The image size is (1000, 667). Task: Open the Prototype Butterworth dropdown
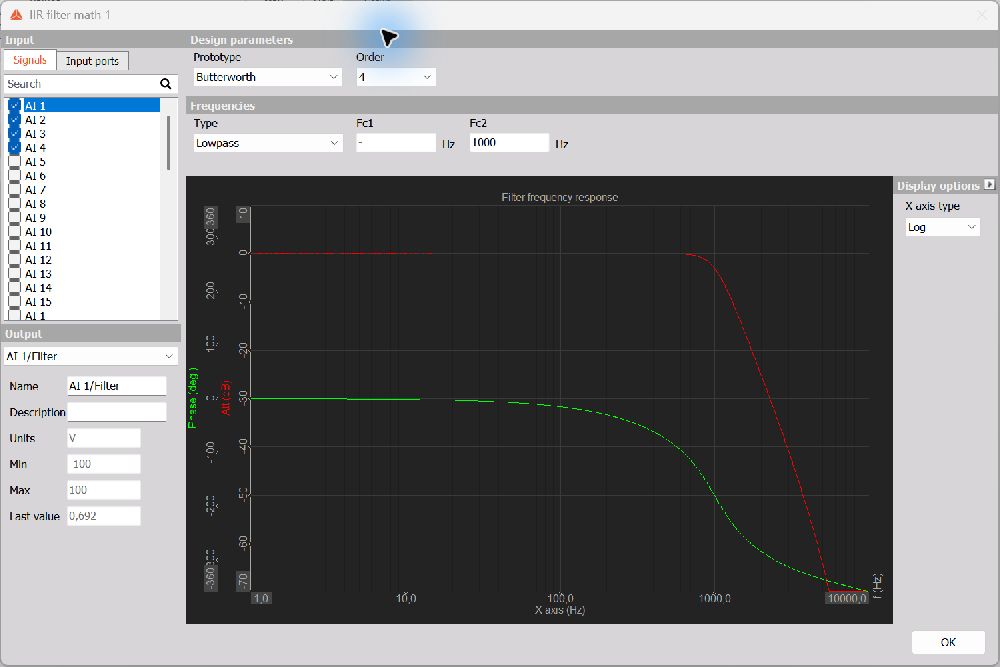268,77
